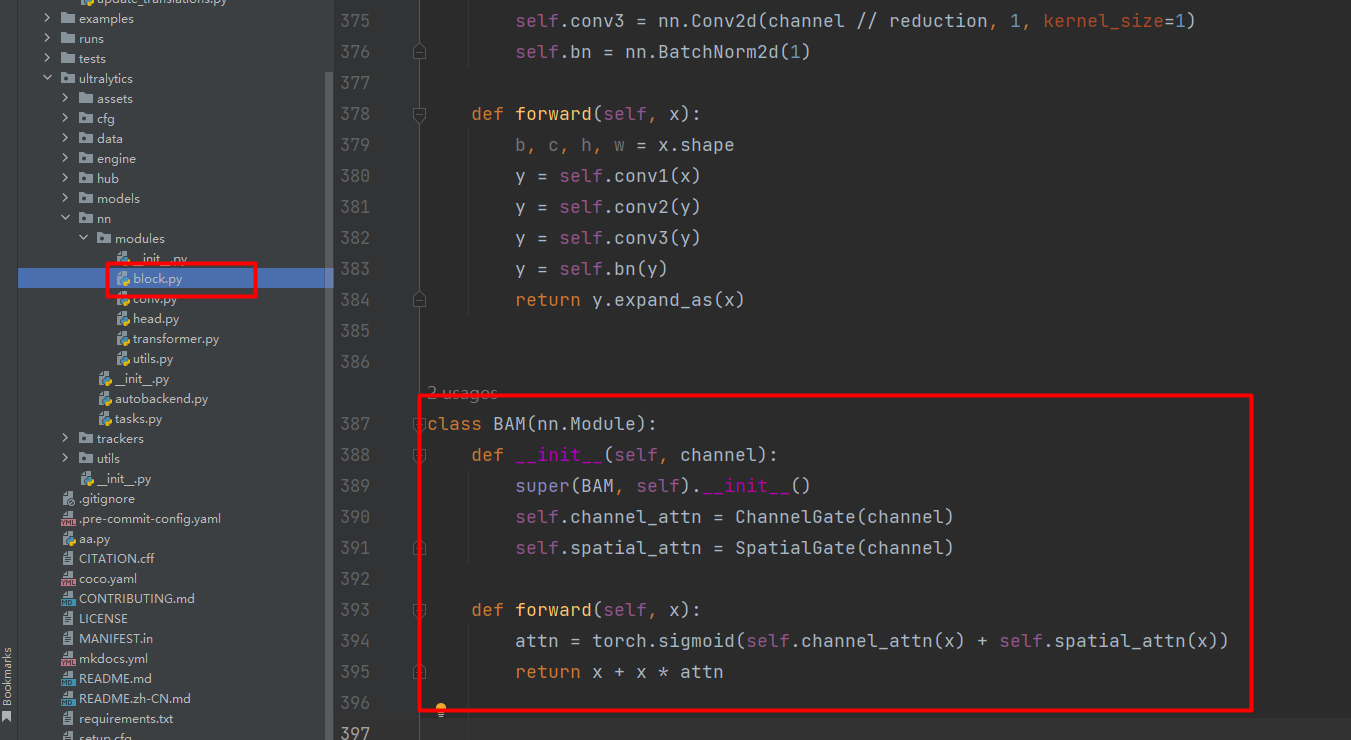Toggle the fold marker for __init__ on line 388

(x=420, y=455)
